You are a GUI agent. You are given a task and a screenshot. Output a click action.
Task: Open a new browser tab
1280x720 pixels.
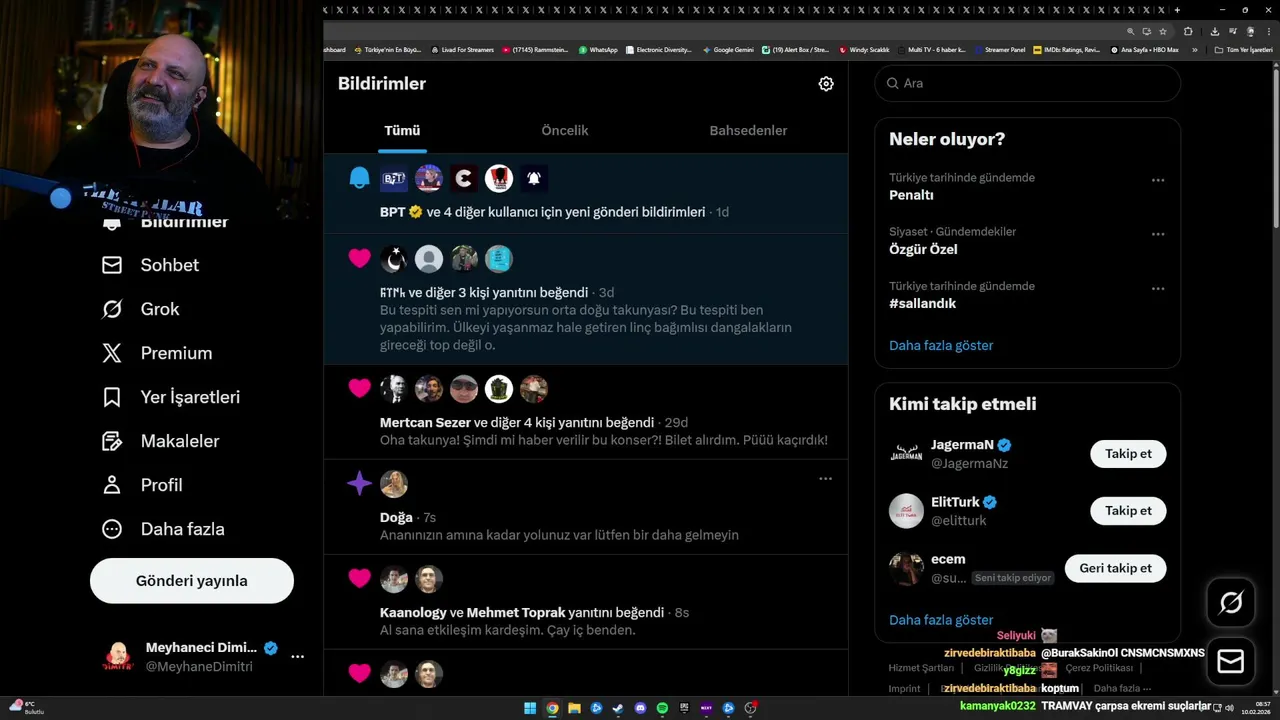(1177, 9)
